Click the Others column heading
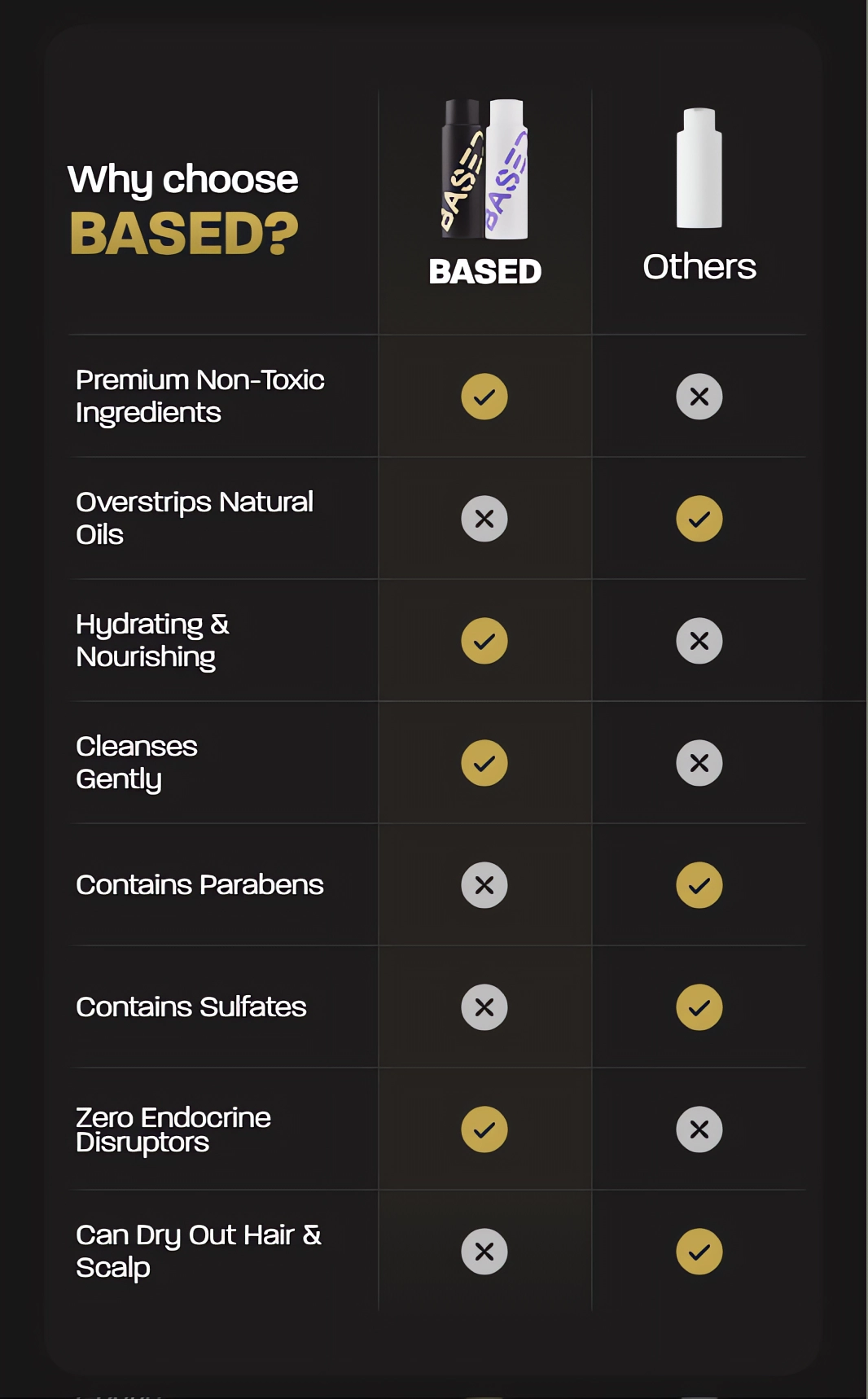 pos(699,266)
